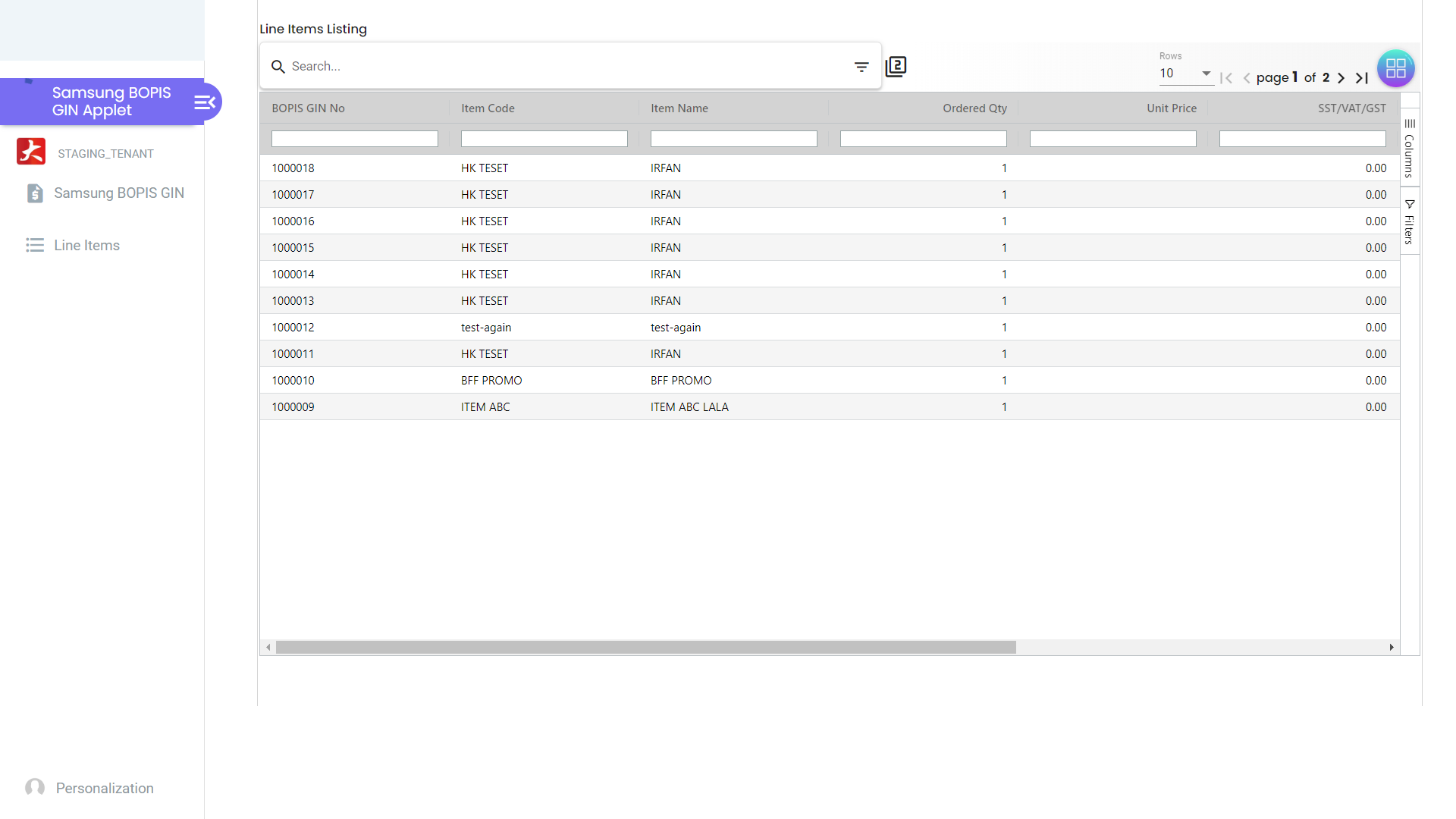Open Line Items menu item
The image size is (1456, 819).
point(86,246)
